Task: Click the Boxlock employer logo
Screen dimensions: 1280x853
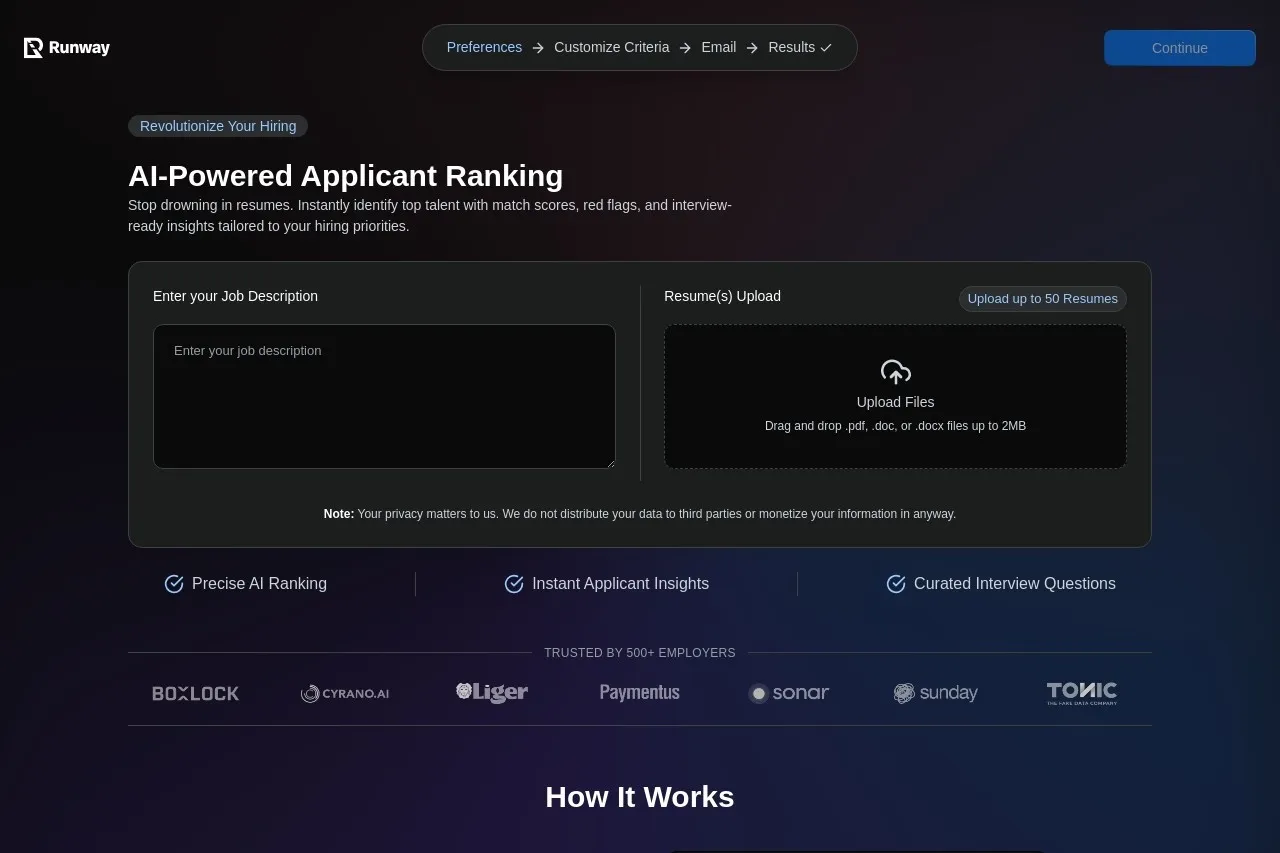Action: click(196, 693)
